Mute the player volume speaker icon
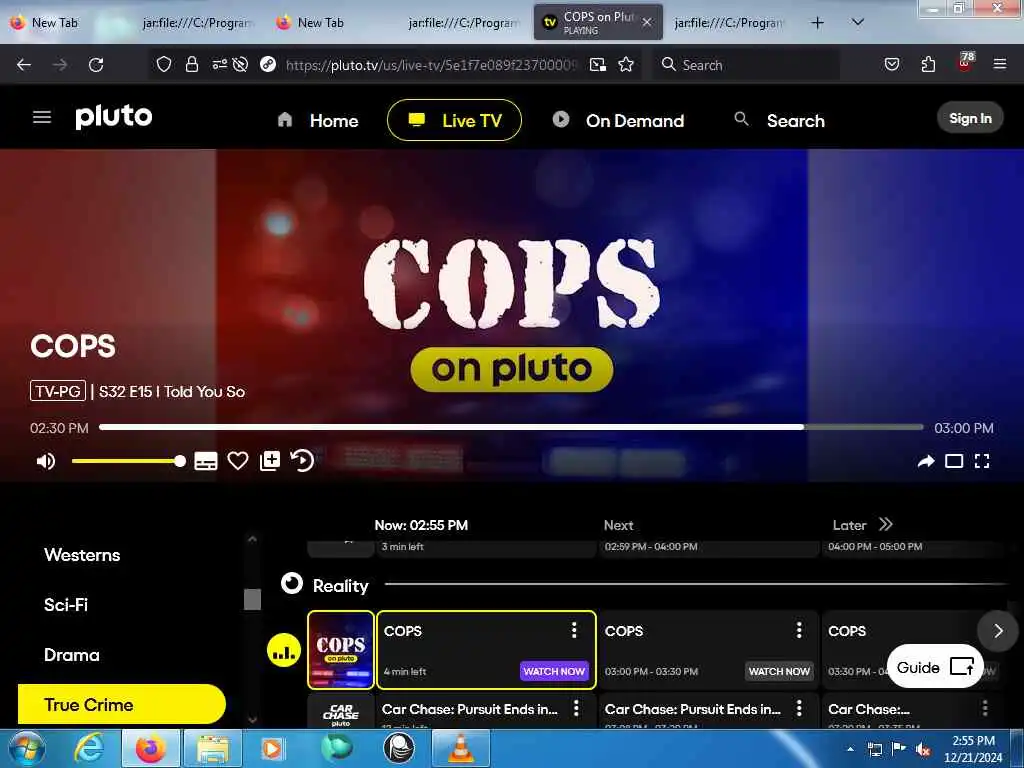The height and width of the screenshot is (768, 1024). pos(45,461)
